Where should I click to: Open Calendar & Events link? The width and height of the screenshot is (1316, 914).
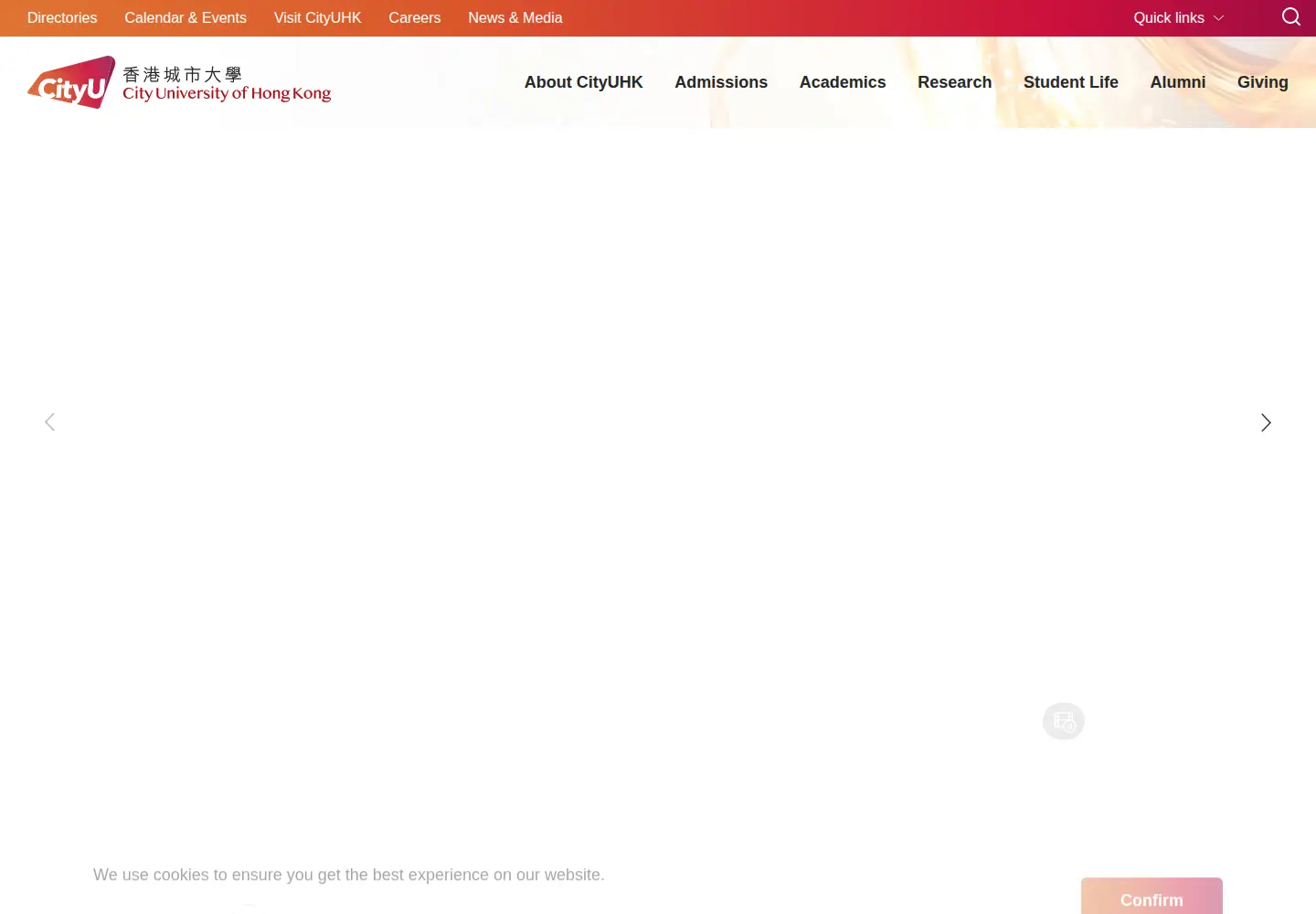click(186, 18)
